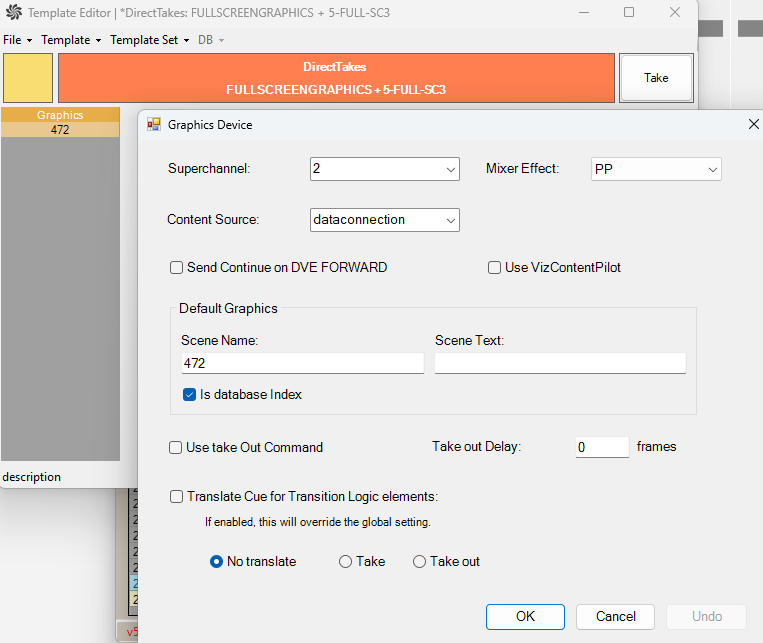The image size is (763, 643).
Task: Click the Scene Name input field
Action: pos(303,363)
